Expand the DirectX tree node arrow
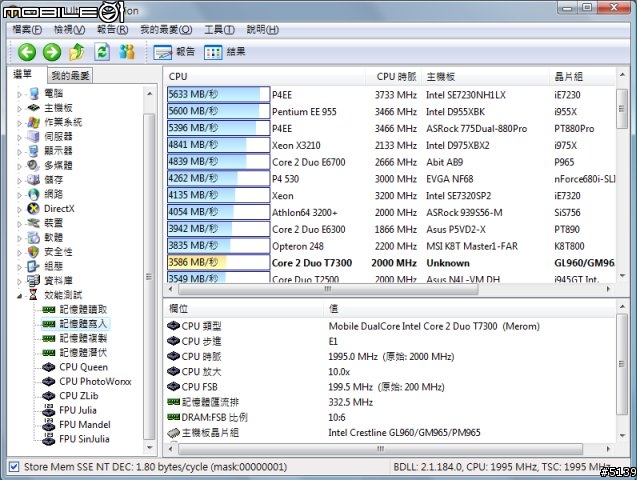The image size is (640, 480). pyautogui.click(x=19, y=209)
